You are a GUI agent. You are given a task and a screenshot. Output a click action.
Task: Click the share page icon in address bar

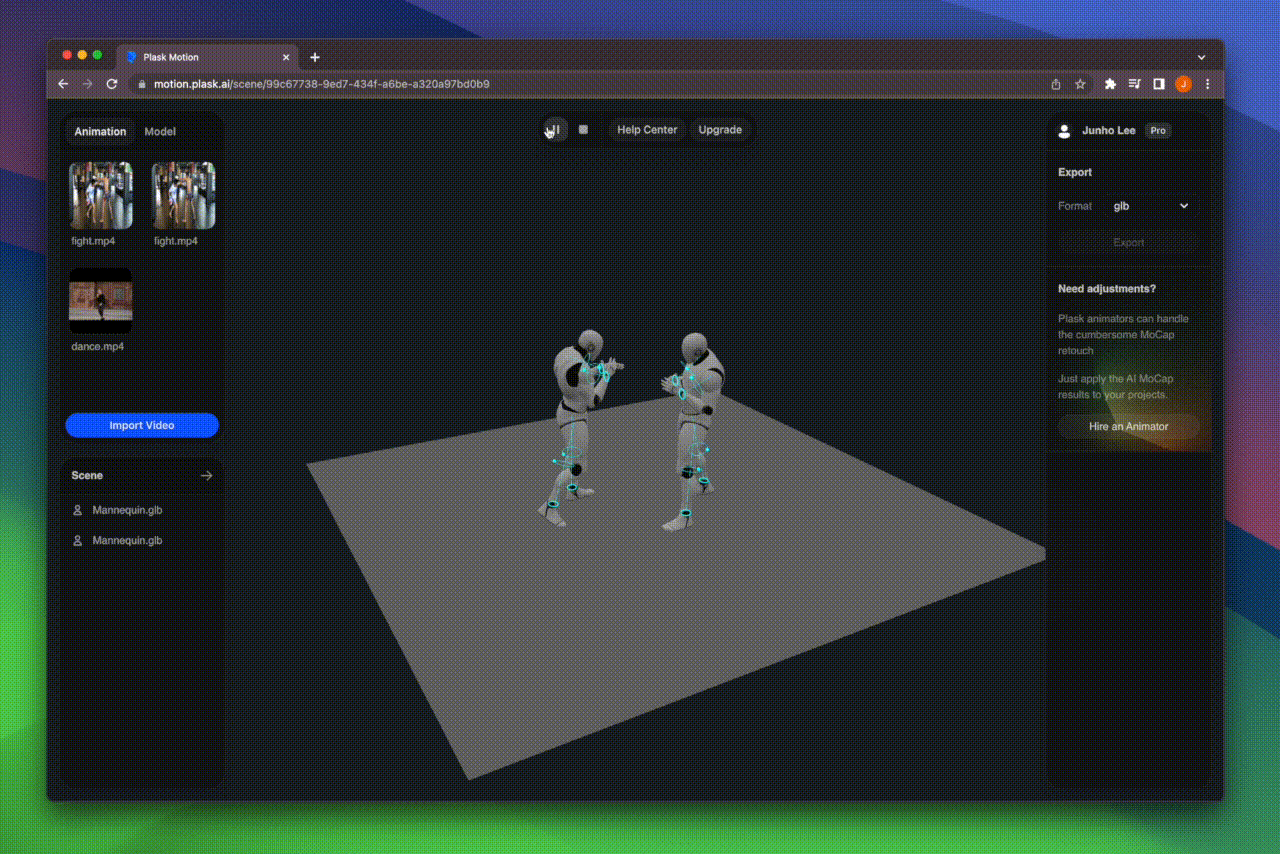pyautogui.click(x=1056, y=85)
